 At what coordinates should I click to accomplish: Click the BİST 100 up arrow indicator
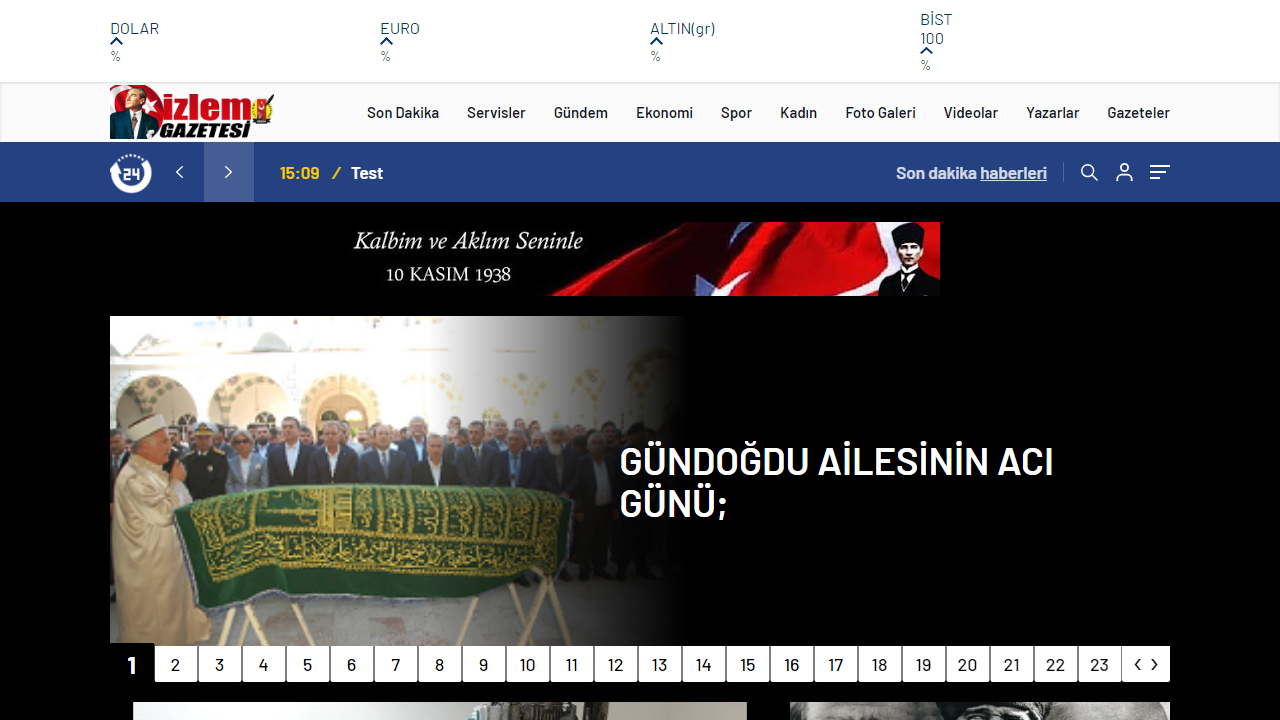pos(925,49)
